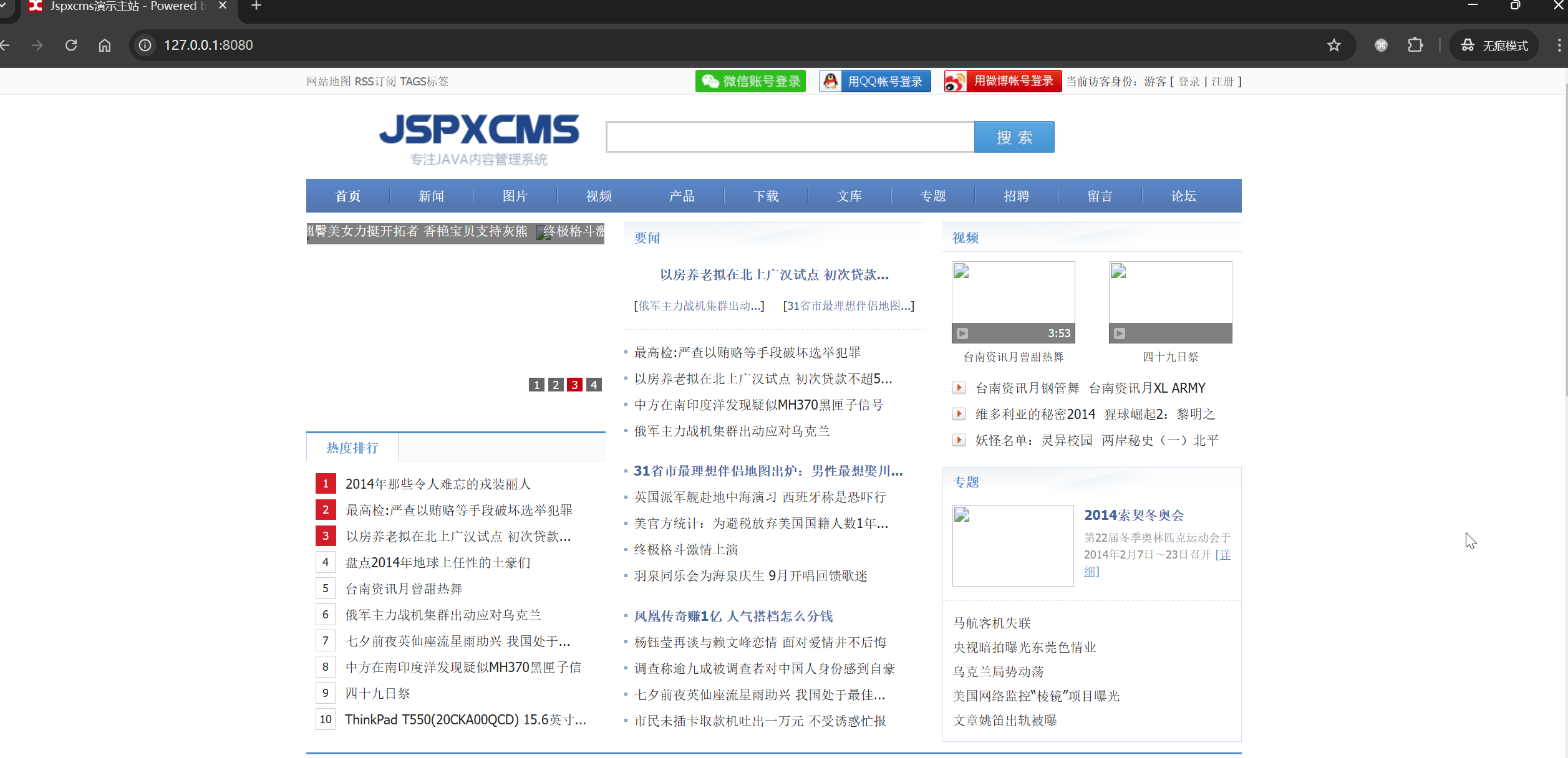Click the 搜索 search button

click(1014, 137)
